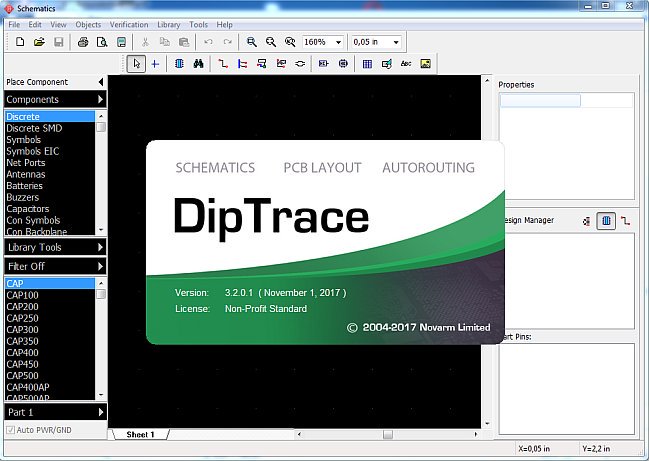Select the blue plus origin tool

(x=155, y=64)
